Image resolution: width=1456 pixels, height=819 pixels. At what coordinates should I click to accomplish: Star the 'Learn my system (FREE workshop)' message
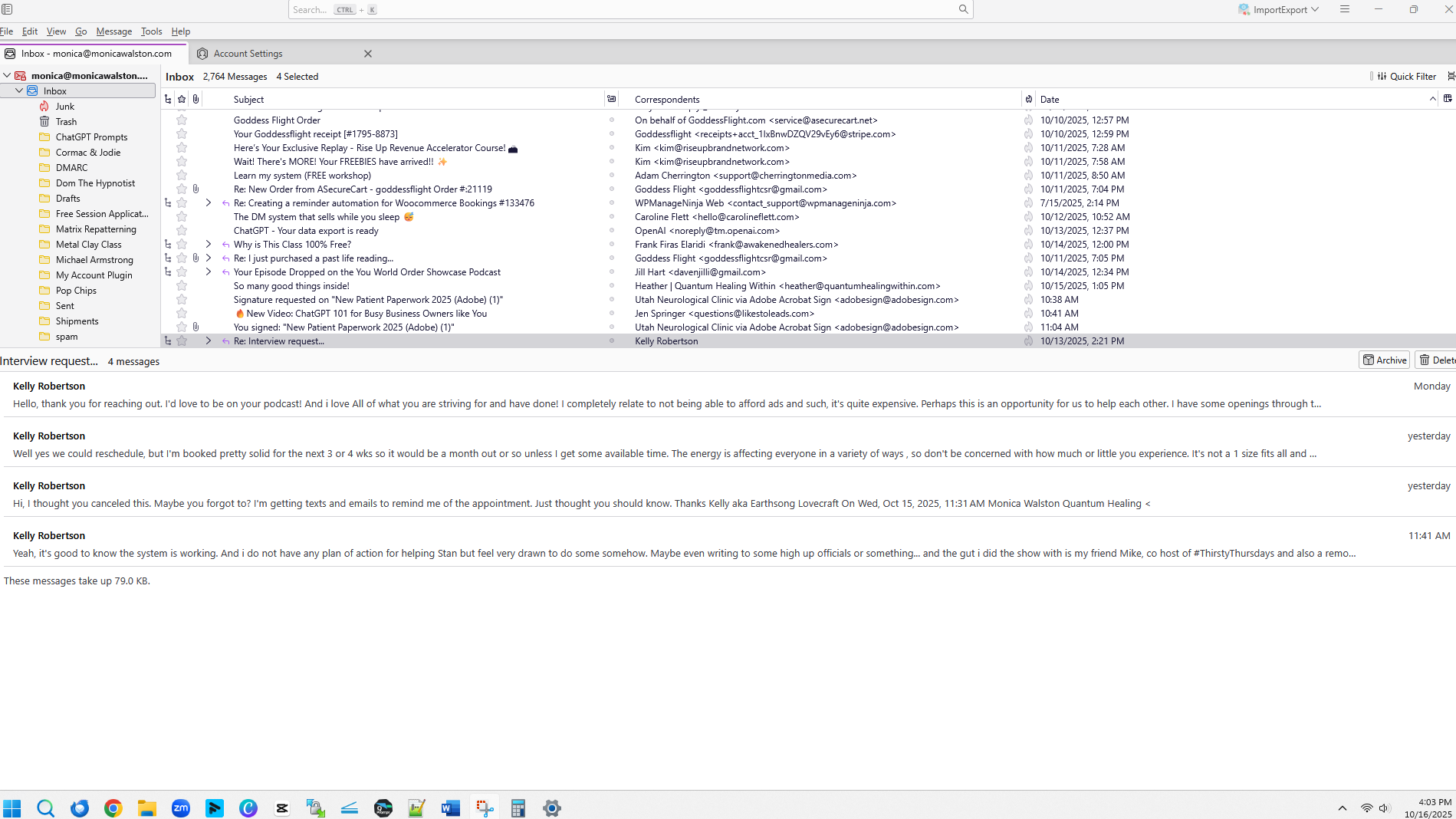tap(182, 175)
